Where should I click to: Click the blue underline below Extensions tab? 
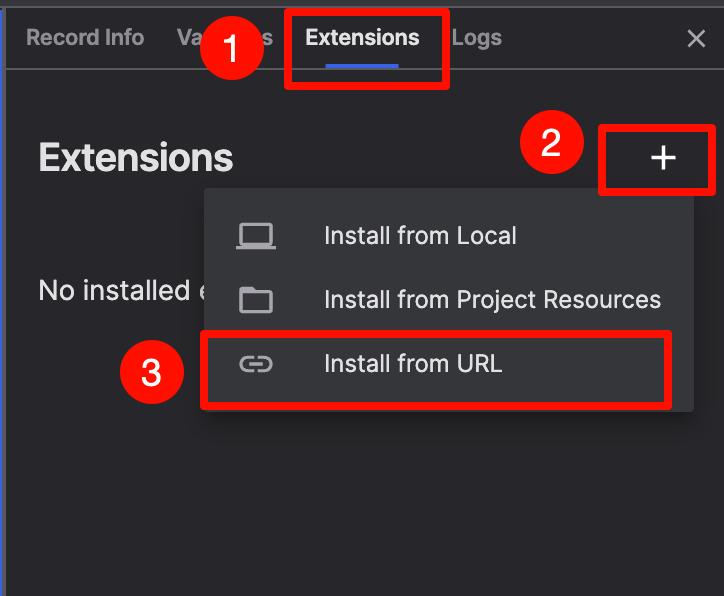tap(362, 66)
